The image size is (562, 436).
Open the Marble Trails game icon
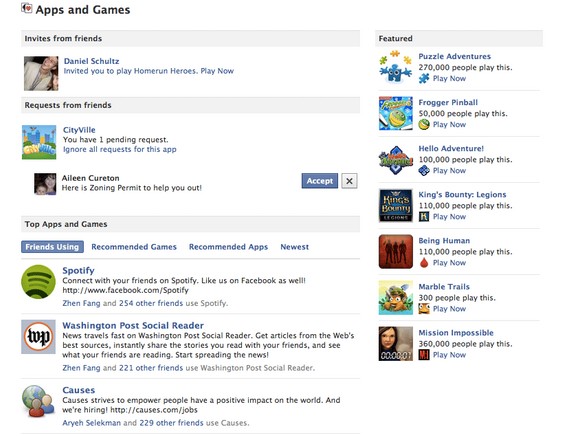396,298
